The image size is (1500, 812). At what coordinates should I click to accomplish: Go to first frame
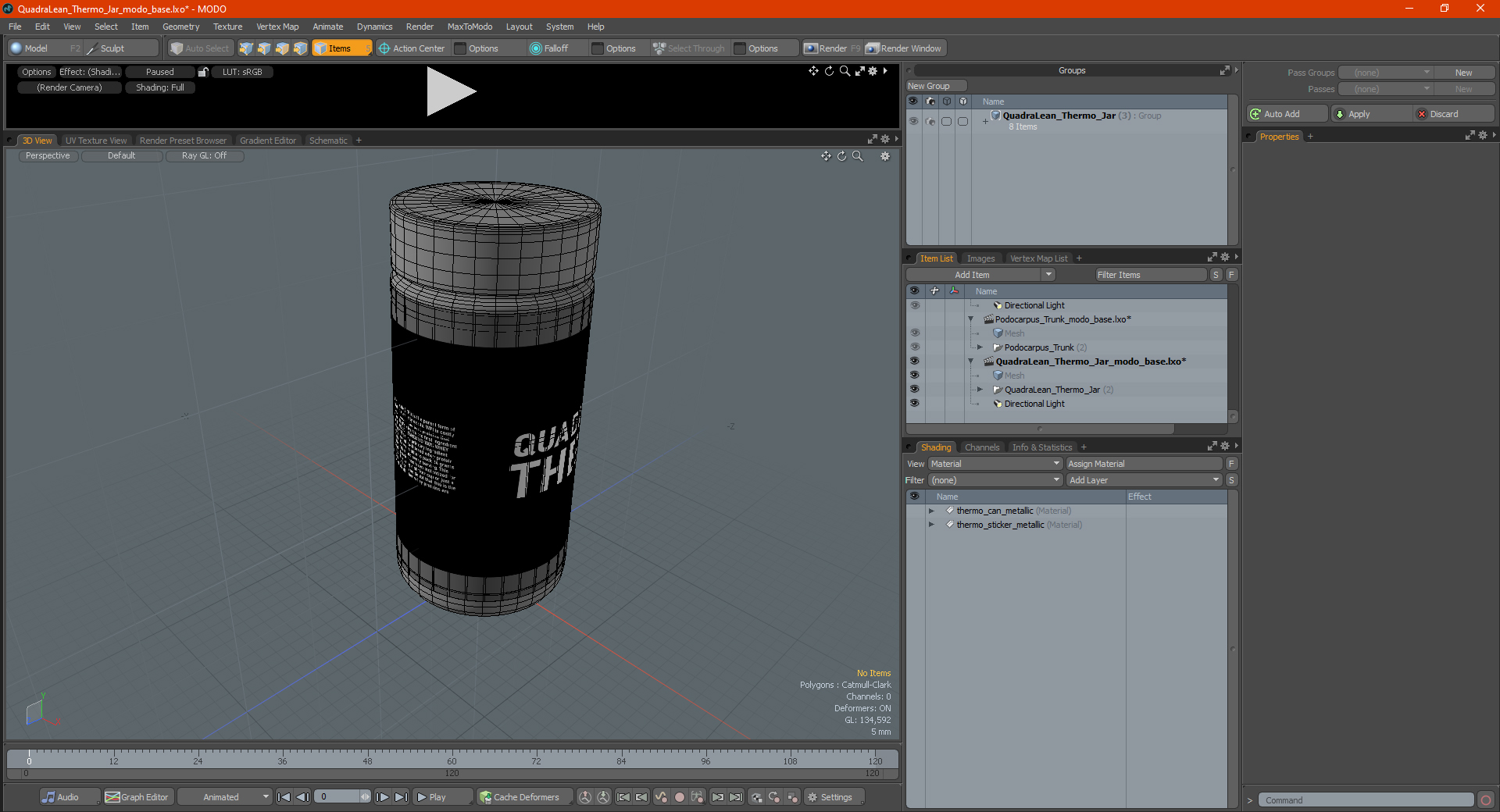tap(284, 797)
